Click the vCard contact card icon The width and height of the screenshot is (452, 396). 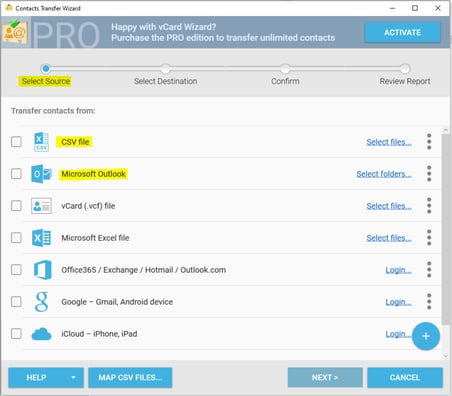click(41, 206)
